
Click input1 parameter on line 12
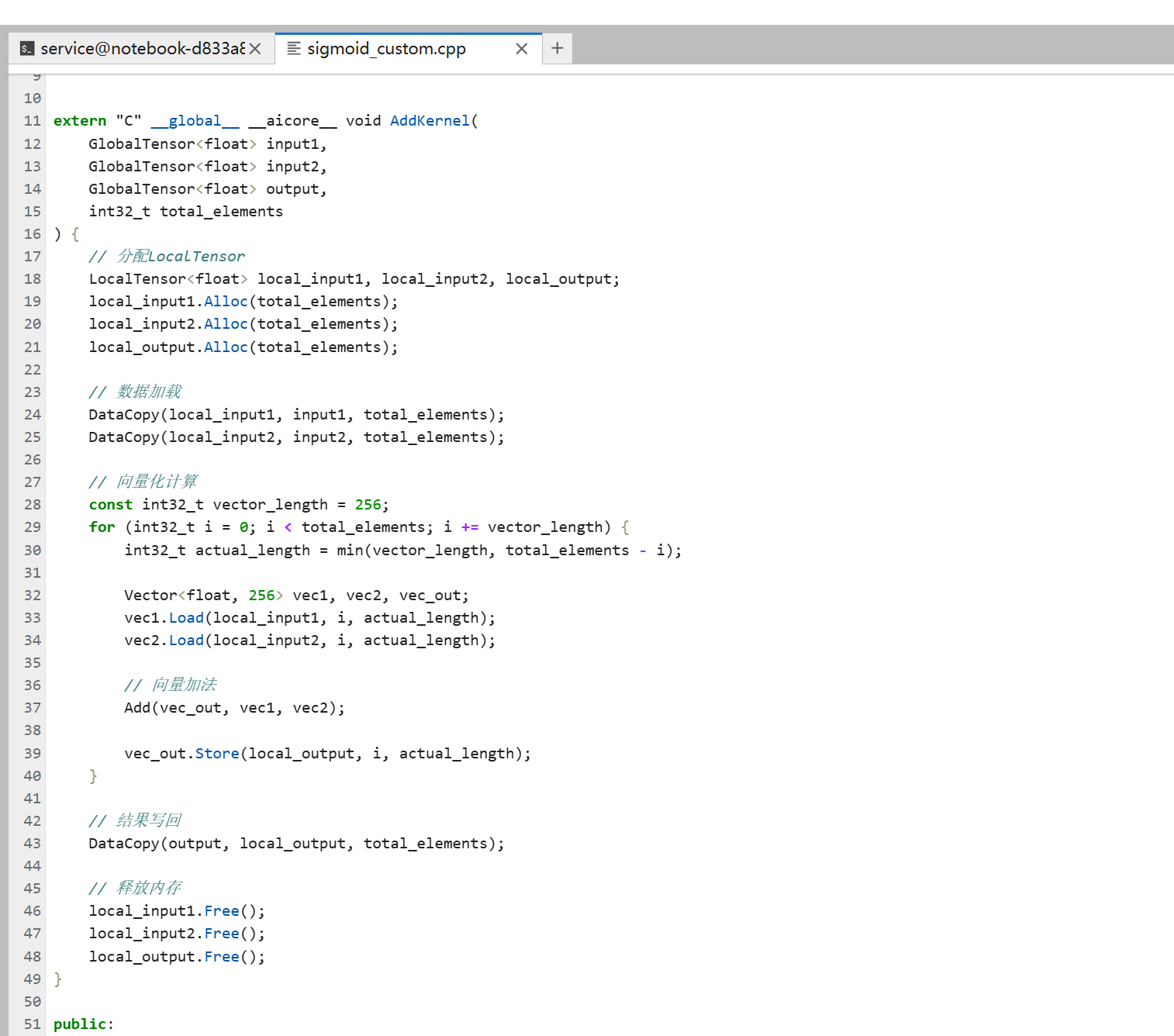pos(292,144)
